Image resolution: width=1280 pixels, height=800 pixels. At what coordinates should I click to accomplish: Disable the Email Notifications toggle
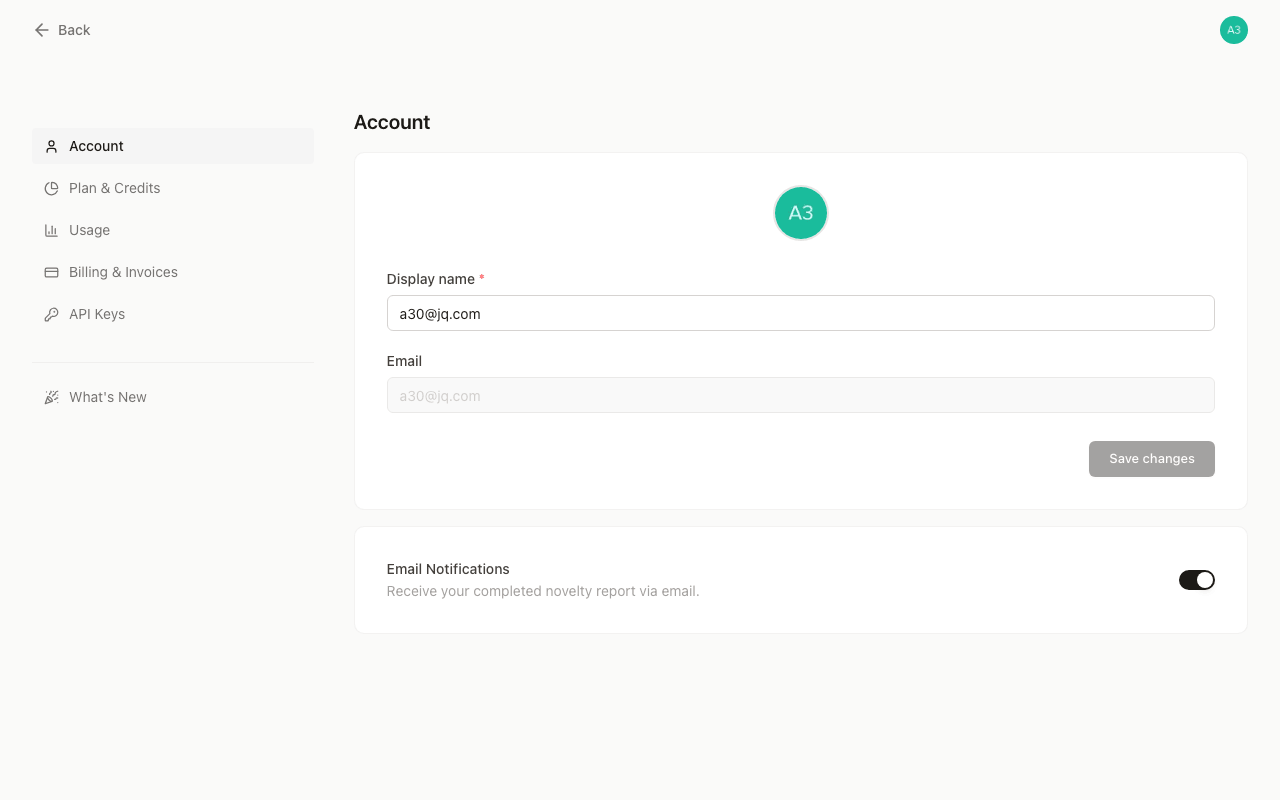point(1196,580)
